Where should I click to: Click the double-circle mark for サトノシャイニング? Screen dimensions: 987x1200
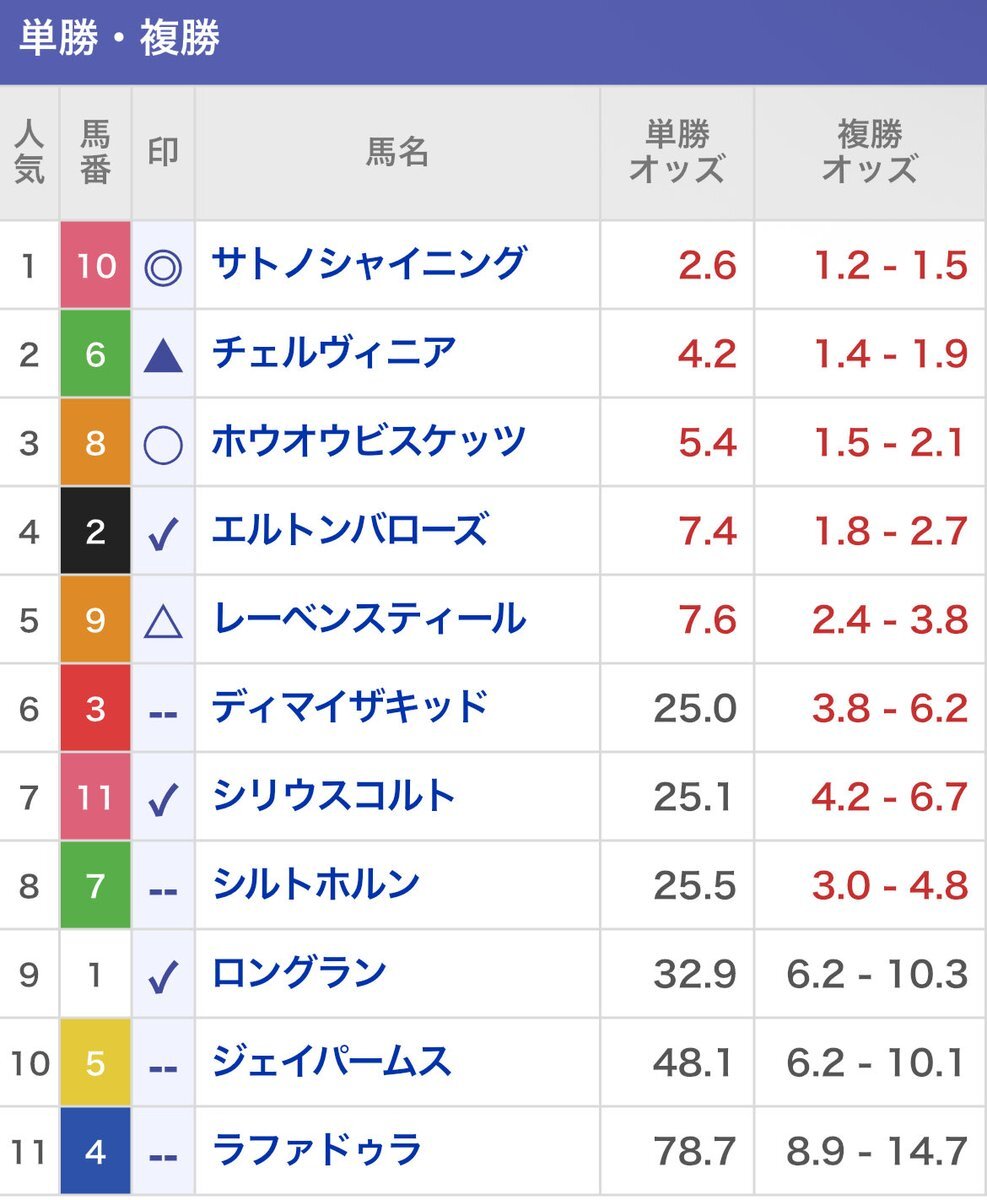click(163, 267)
